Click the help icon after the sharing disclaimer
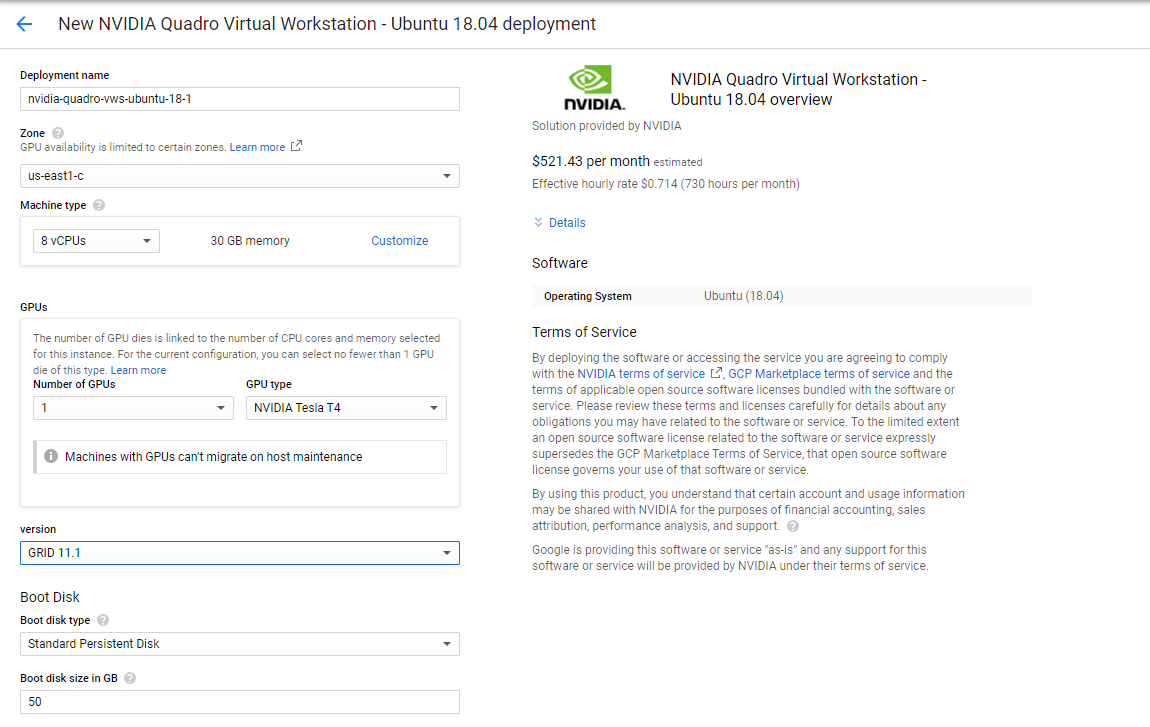 click(793, 526)
